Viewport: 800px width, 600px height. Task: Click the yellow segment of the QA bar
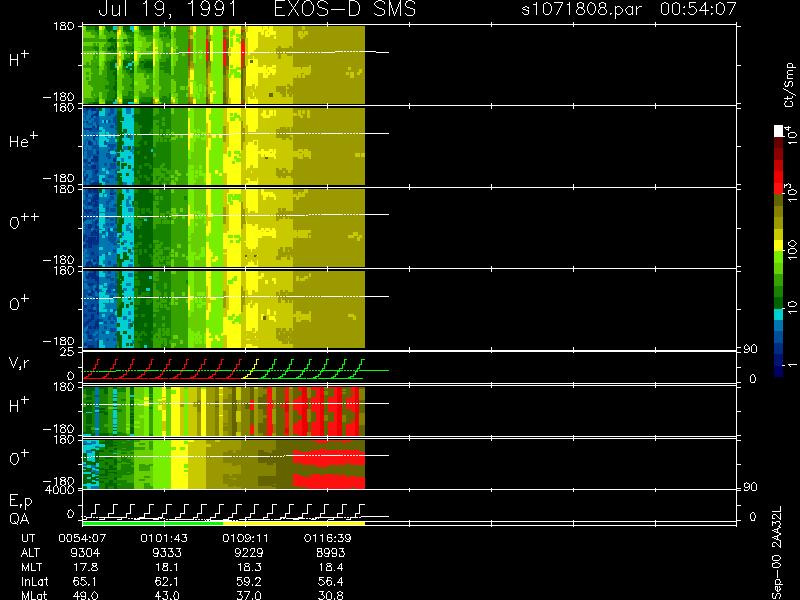tap(294, 523)
